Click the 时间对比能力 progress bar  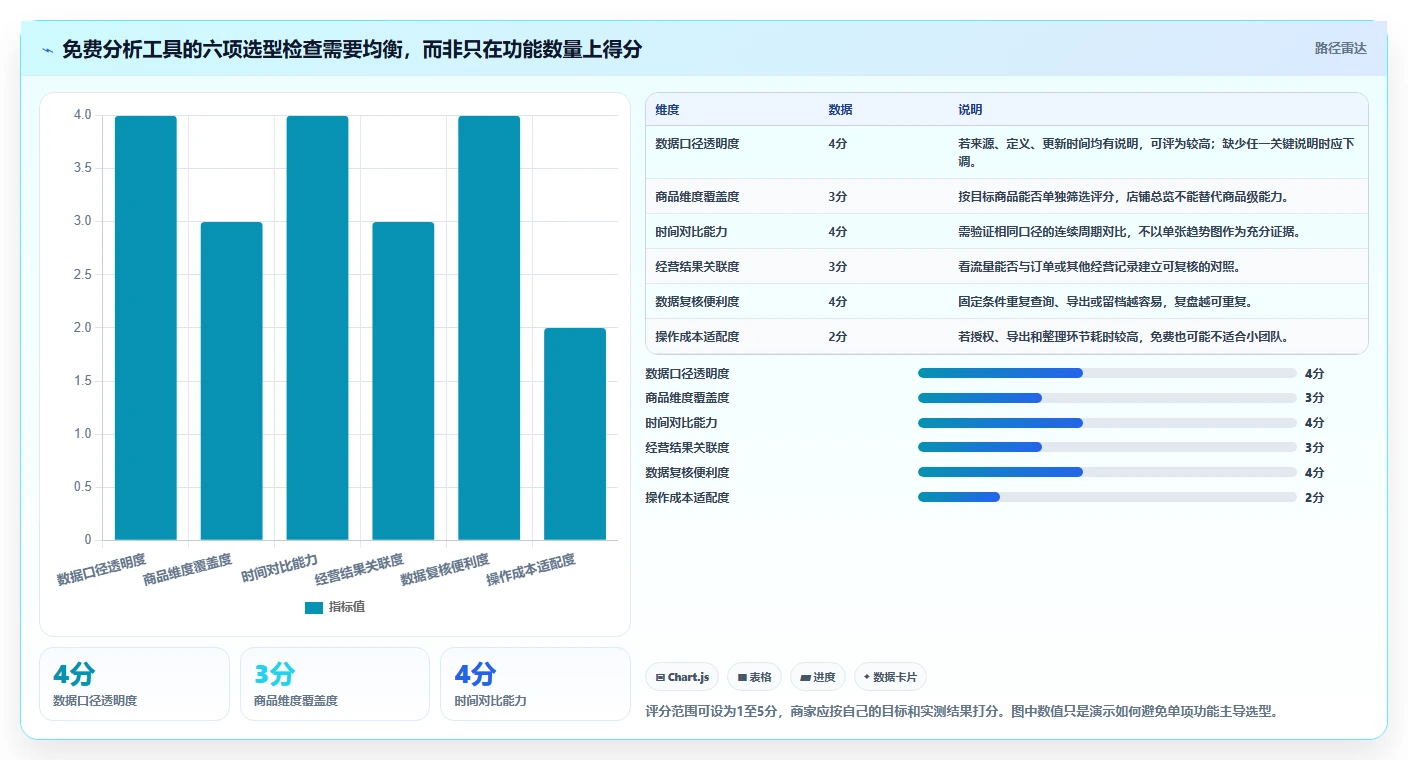(x=1107, y=423)
